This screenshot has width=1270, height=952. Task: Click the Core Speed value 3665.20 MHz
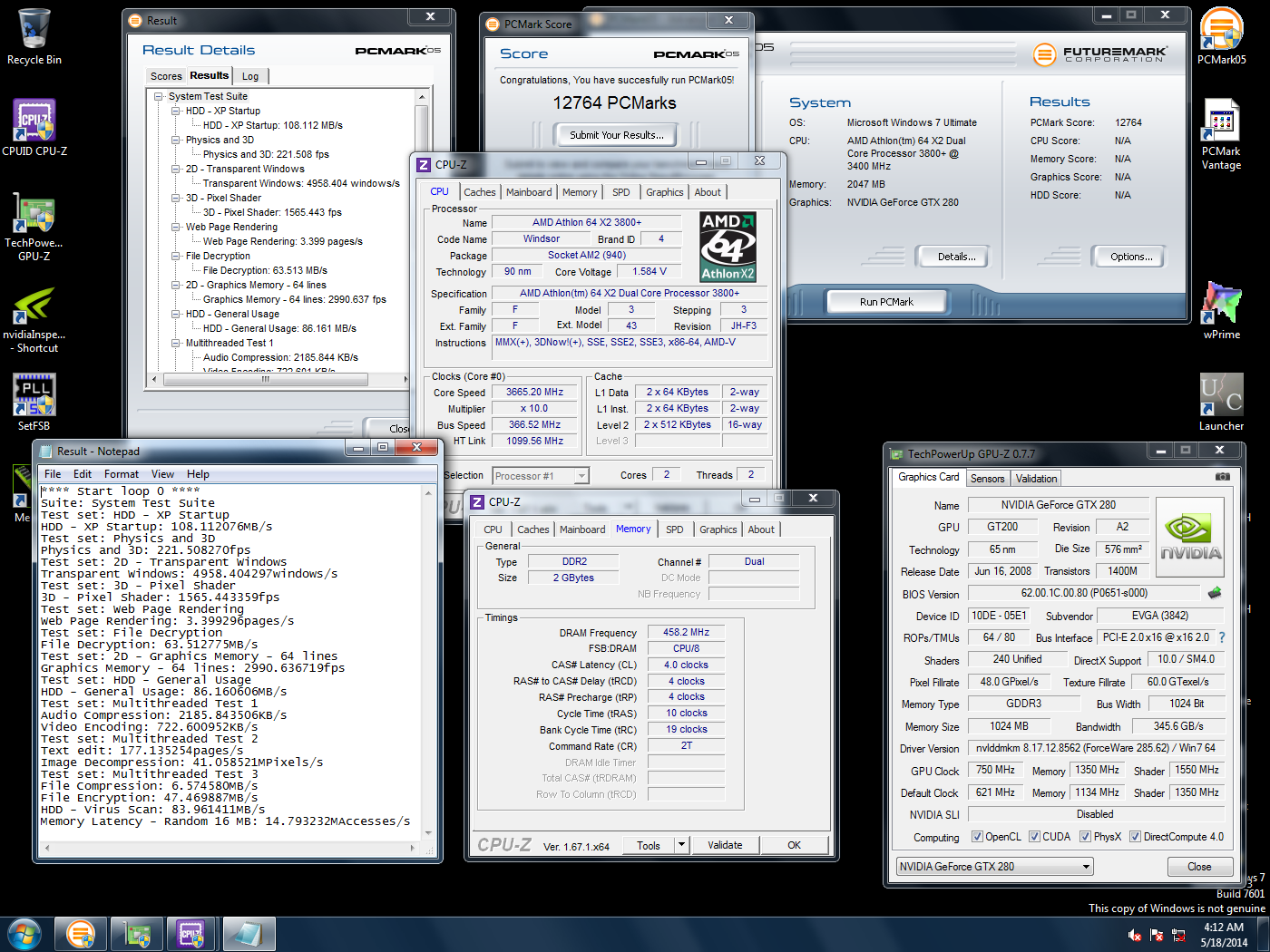(535, 393)
